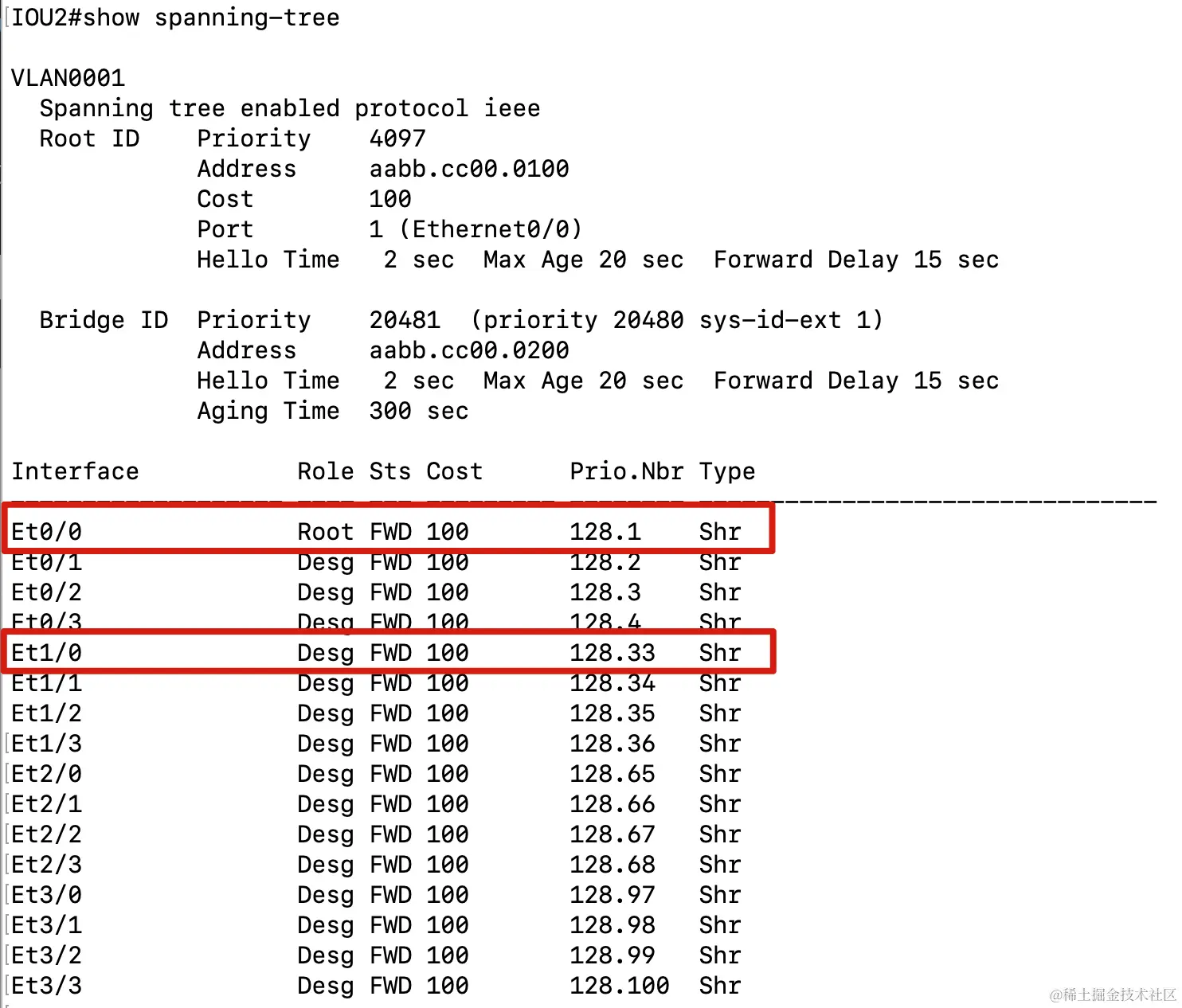
Task: Click the Et3/1 interface name
Action: tap(46, 925)
